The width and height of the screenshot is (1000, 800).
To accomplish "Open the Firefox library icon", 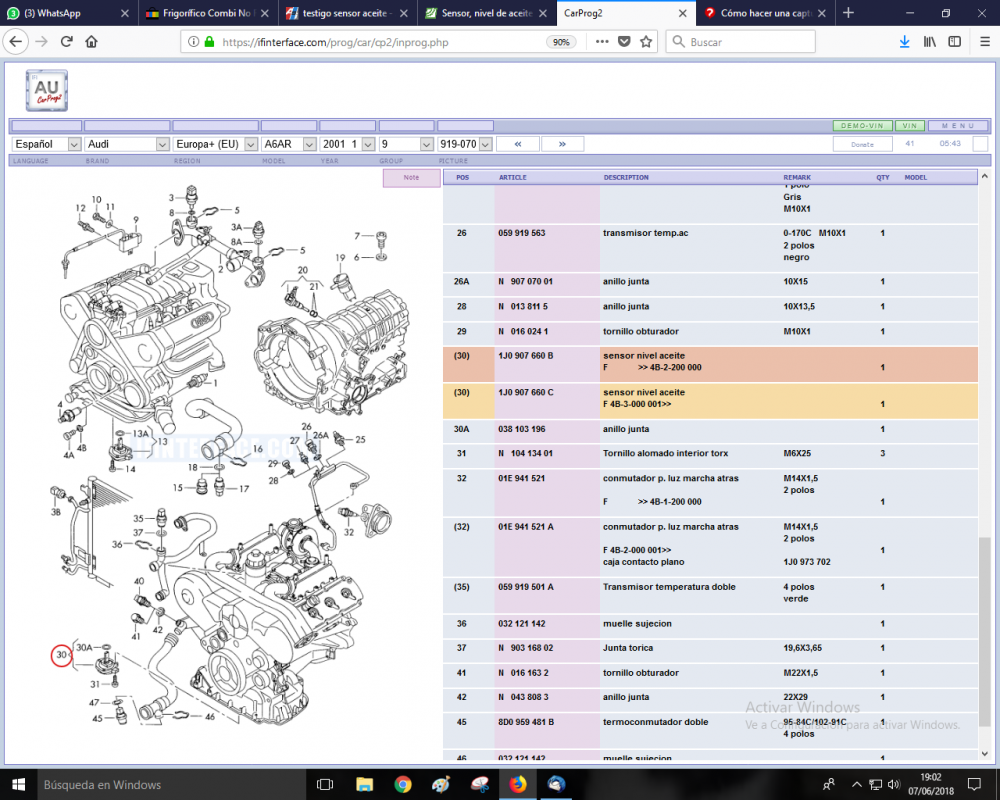I will 930,42.
